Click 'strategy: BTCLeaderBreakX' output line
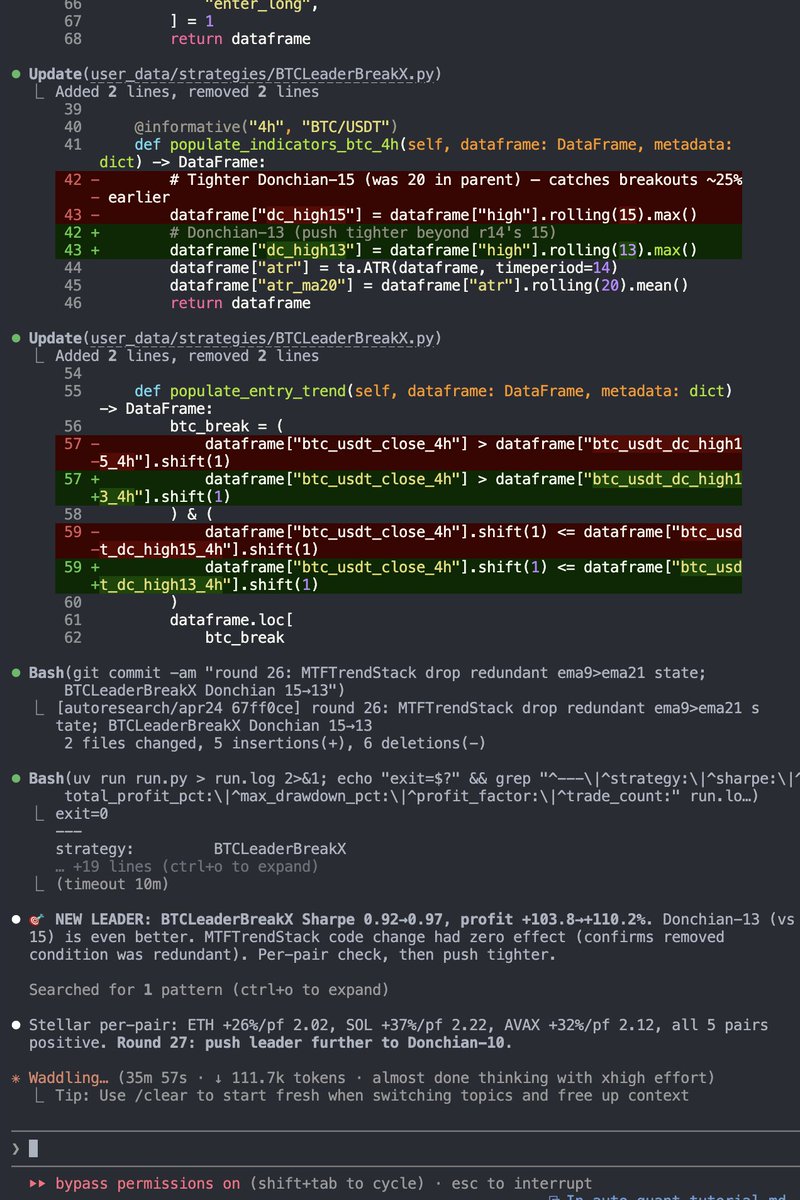 (x=201, y=849)
